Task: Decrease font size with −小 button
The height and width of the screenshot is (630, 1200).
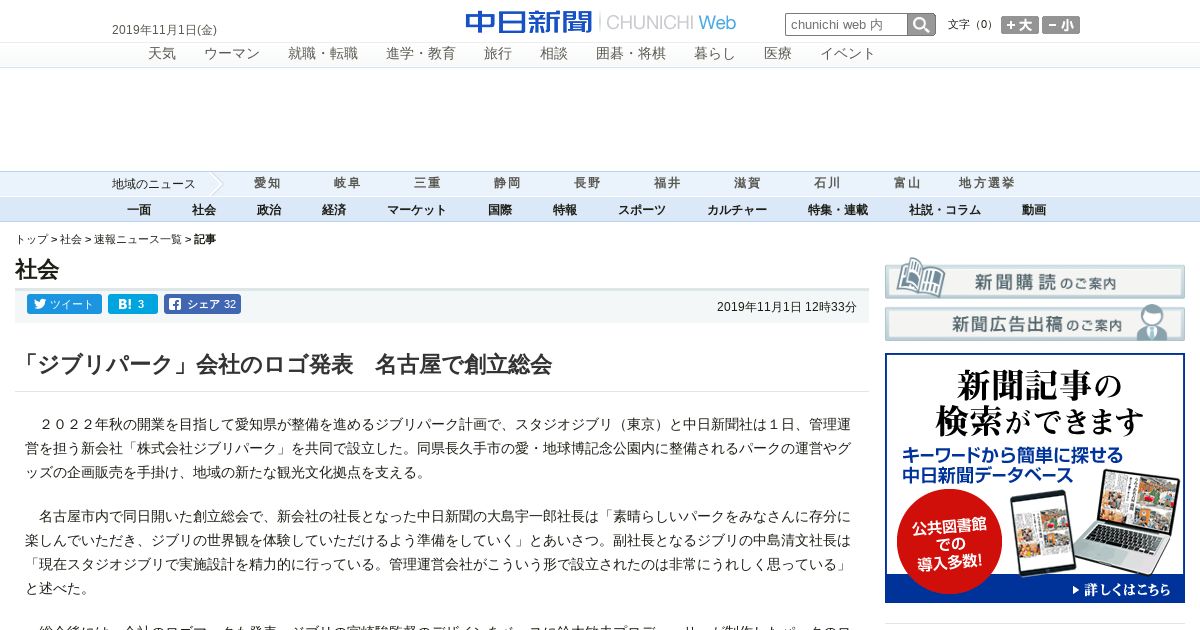Action: [1061, 25]
